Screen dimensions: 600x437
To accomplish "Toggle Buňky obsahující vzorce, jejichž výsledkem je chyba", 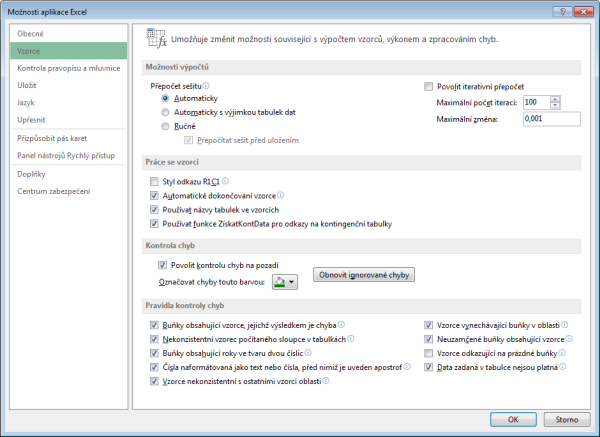I will pos(154,325).
